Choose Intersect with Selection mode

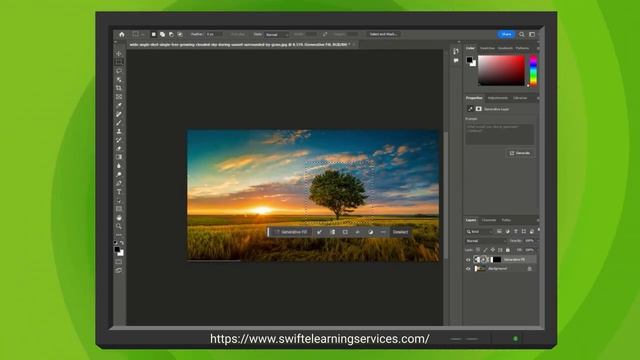click(180, 34)
